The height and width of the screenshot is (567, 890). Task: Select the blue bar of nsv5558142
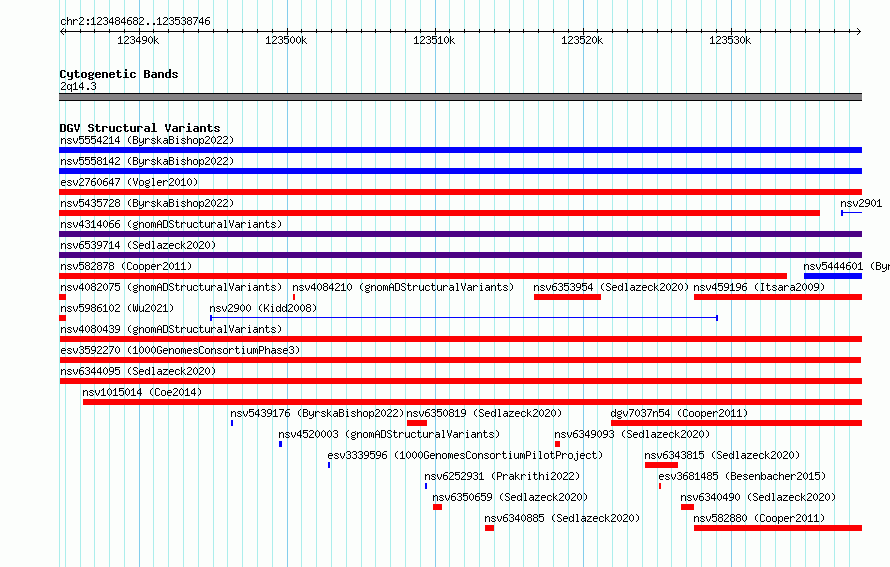point(460,171)
